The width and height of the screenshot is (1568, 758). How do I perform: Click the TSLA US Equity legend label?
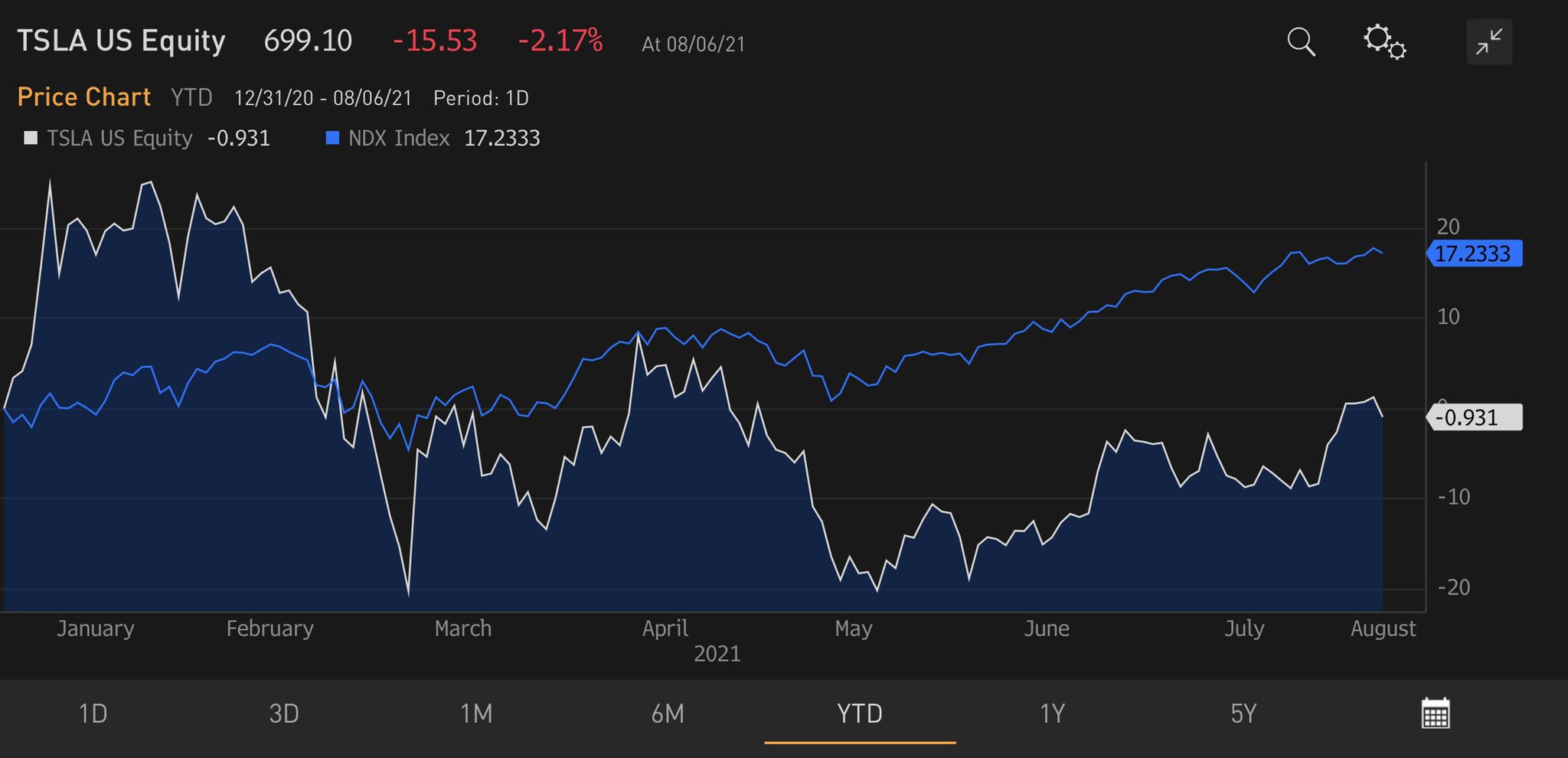[119, 138]
